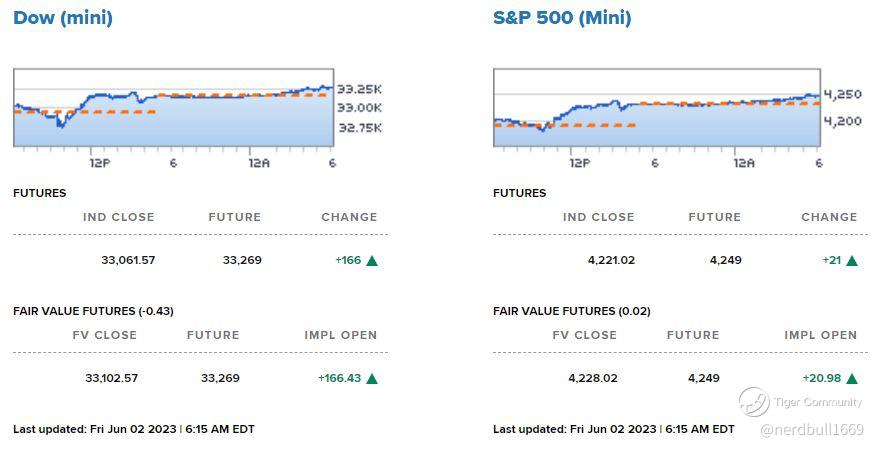Open the S&P 500 (Mini) heading link
The width and height of the screenshot is (880, 450).
coord(562,18)
